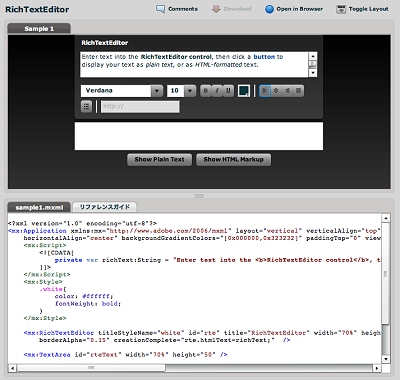Click the code pane scroll-down arrow
Viewport: 400px width, 380px height.
[x=386, y=359]
